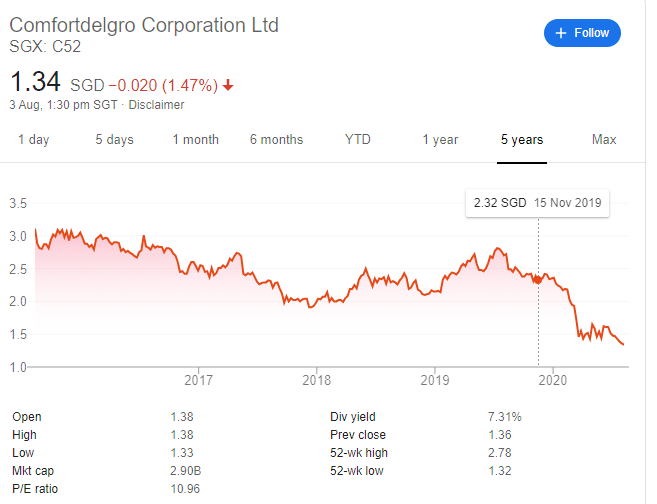Click the Comfortdelgro Corporation Ltd title
Screen dimensions: 657x504
coord(145,25)
